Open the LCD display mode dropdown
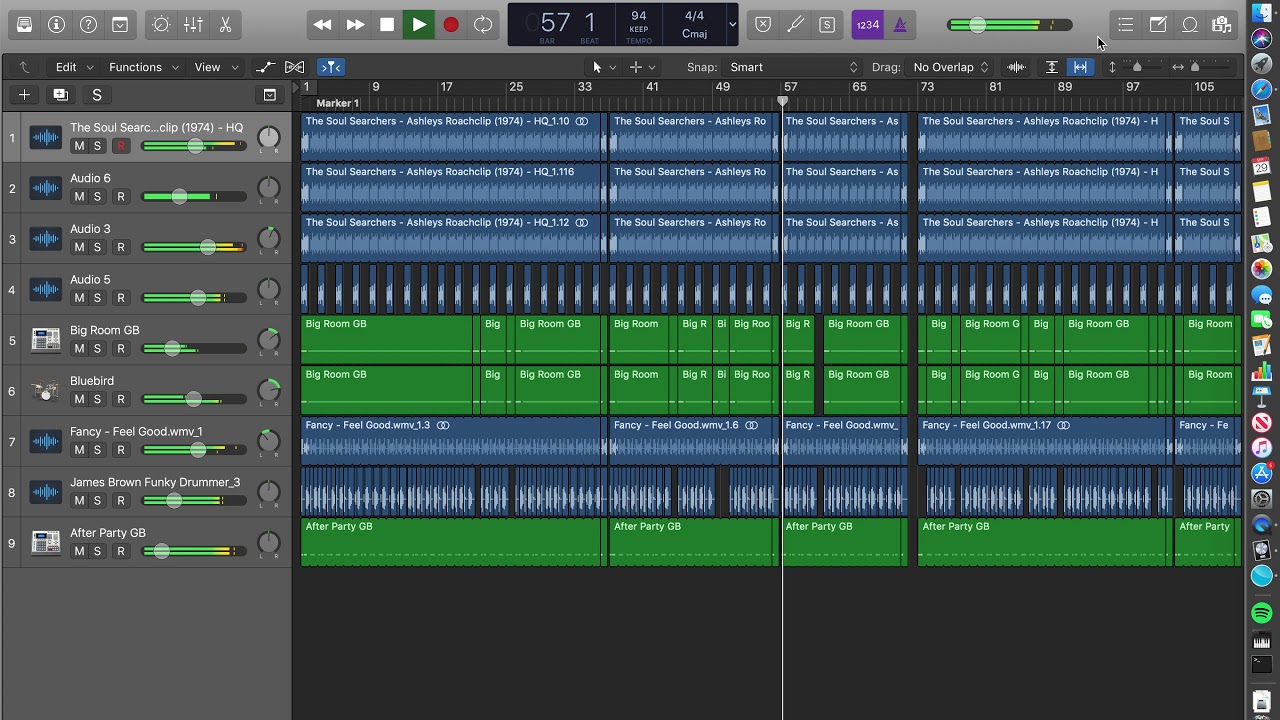 (733, 25)
